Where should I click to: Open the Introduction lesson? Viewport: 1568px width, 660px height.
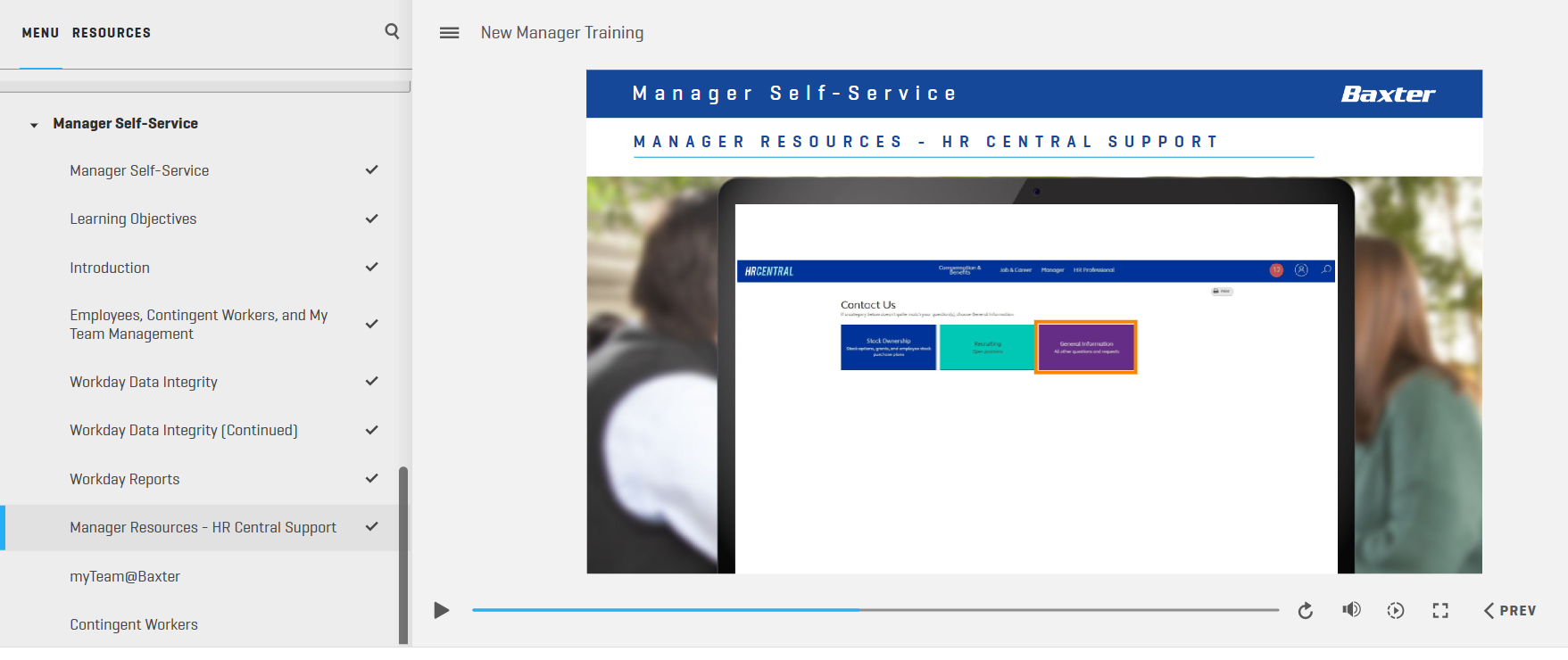(204, 268)
